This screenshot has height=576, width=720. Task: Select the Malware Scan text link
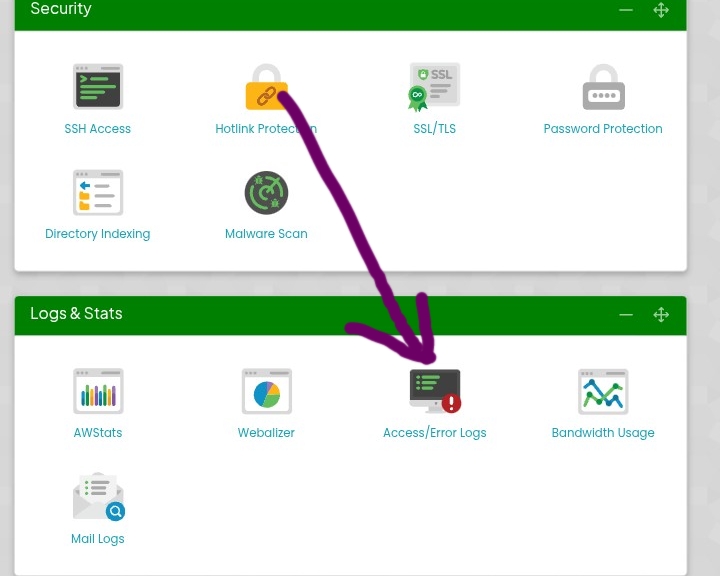click(266, 234)
